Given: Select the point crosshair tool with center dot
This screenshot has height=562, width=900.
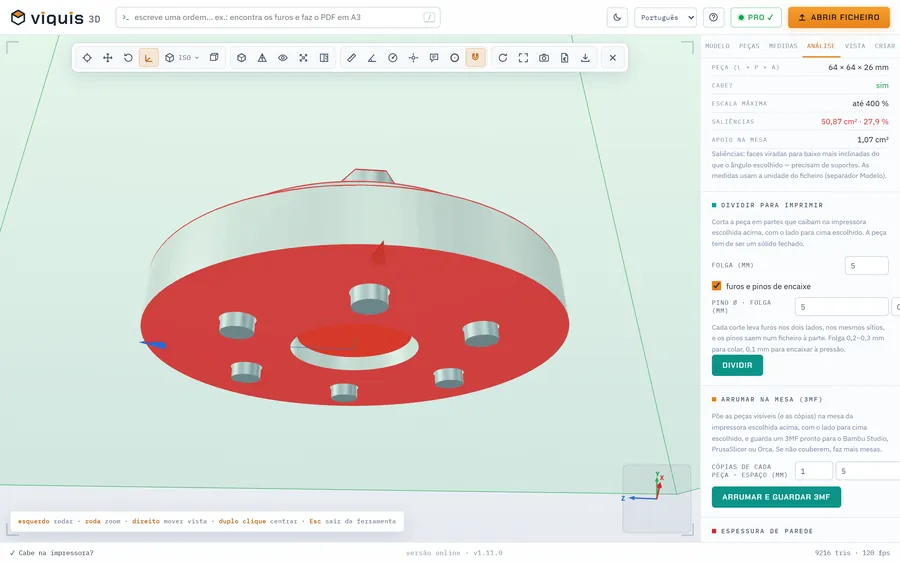Looking at the screenshot, I should (x=413, y=57).
